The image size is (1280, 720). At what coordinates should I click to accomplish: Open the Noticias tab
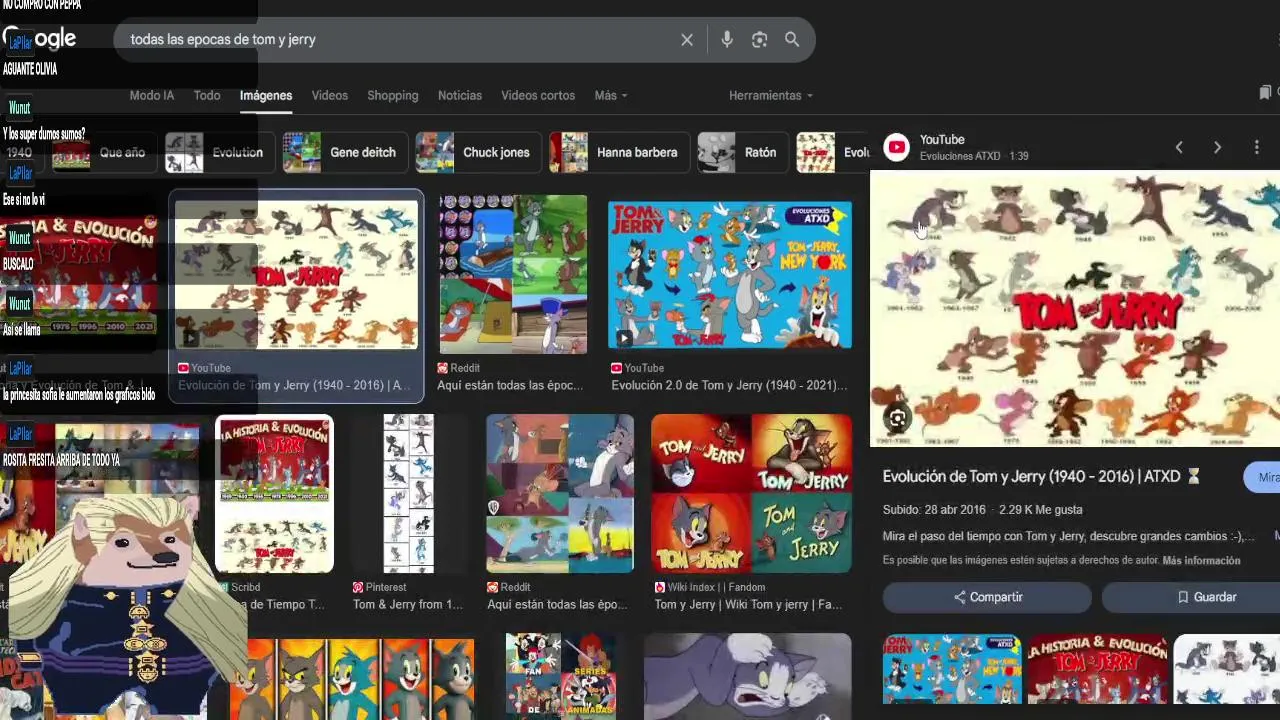coord(460,95)
